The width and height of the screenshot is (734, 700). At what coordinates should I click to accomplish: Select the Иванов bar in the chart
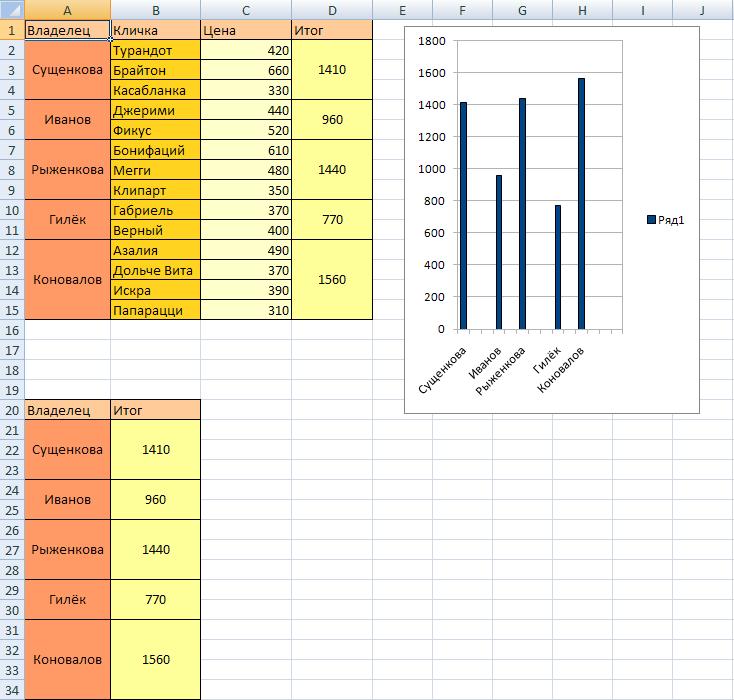pos(499,252)
